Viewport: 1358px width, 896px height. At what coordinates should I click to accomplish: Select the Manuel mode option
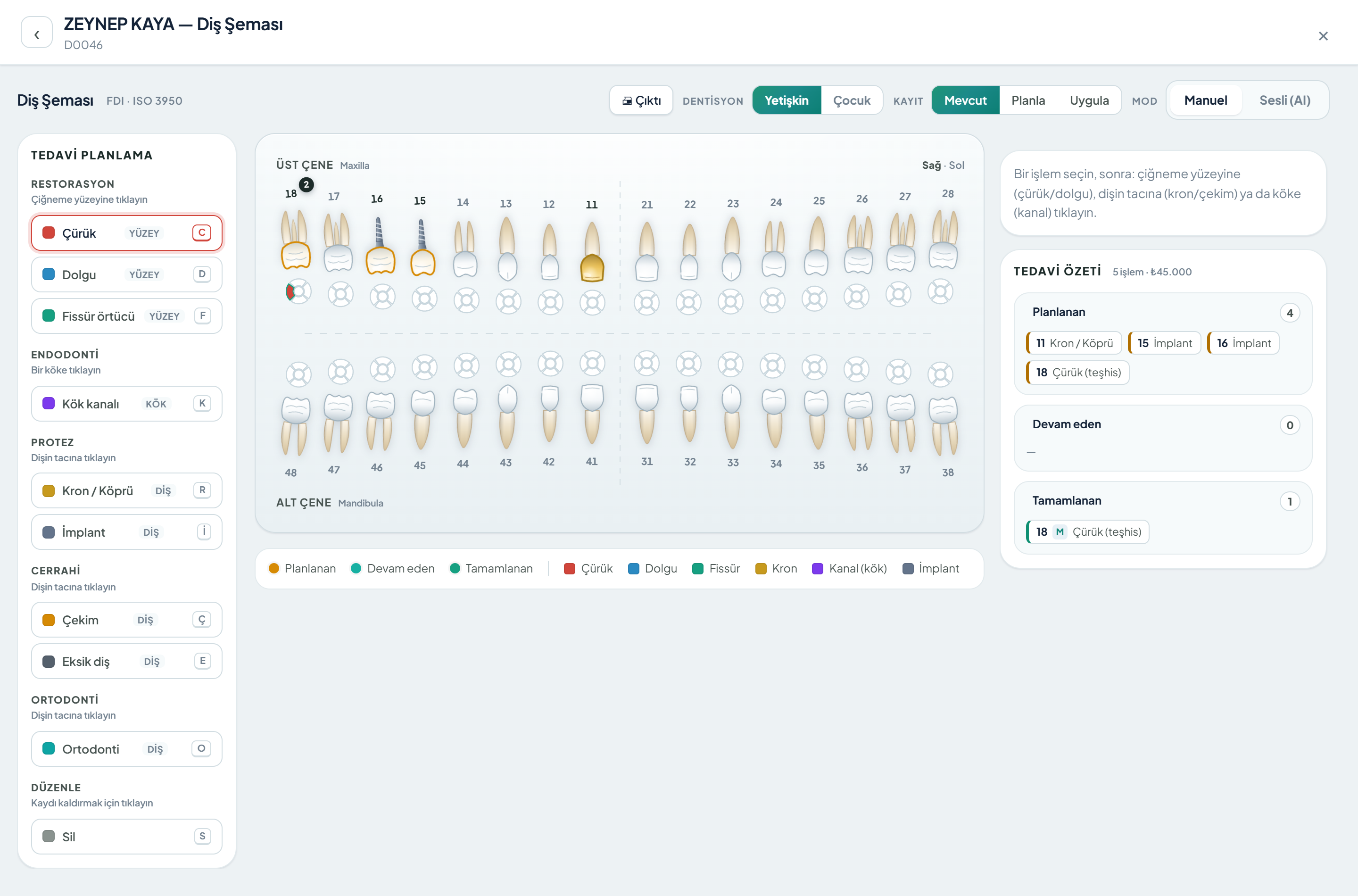1205,100
